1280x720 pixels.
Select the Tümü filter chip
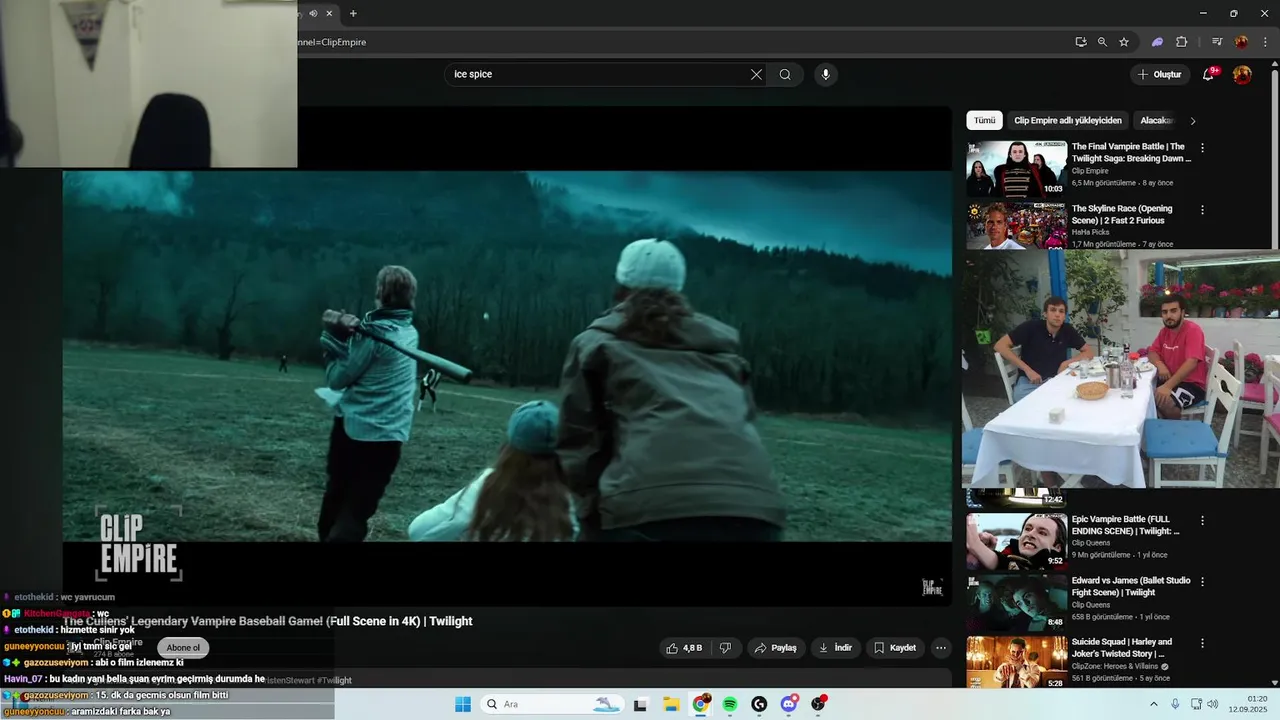[985, 120]
